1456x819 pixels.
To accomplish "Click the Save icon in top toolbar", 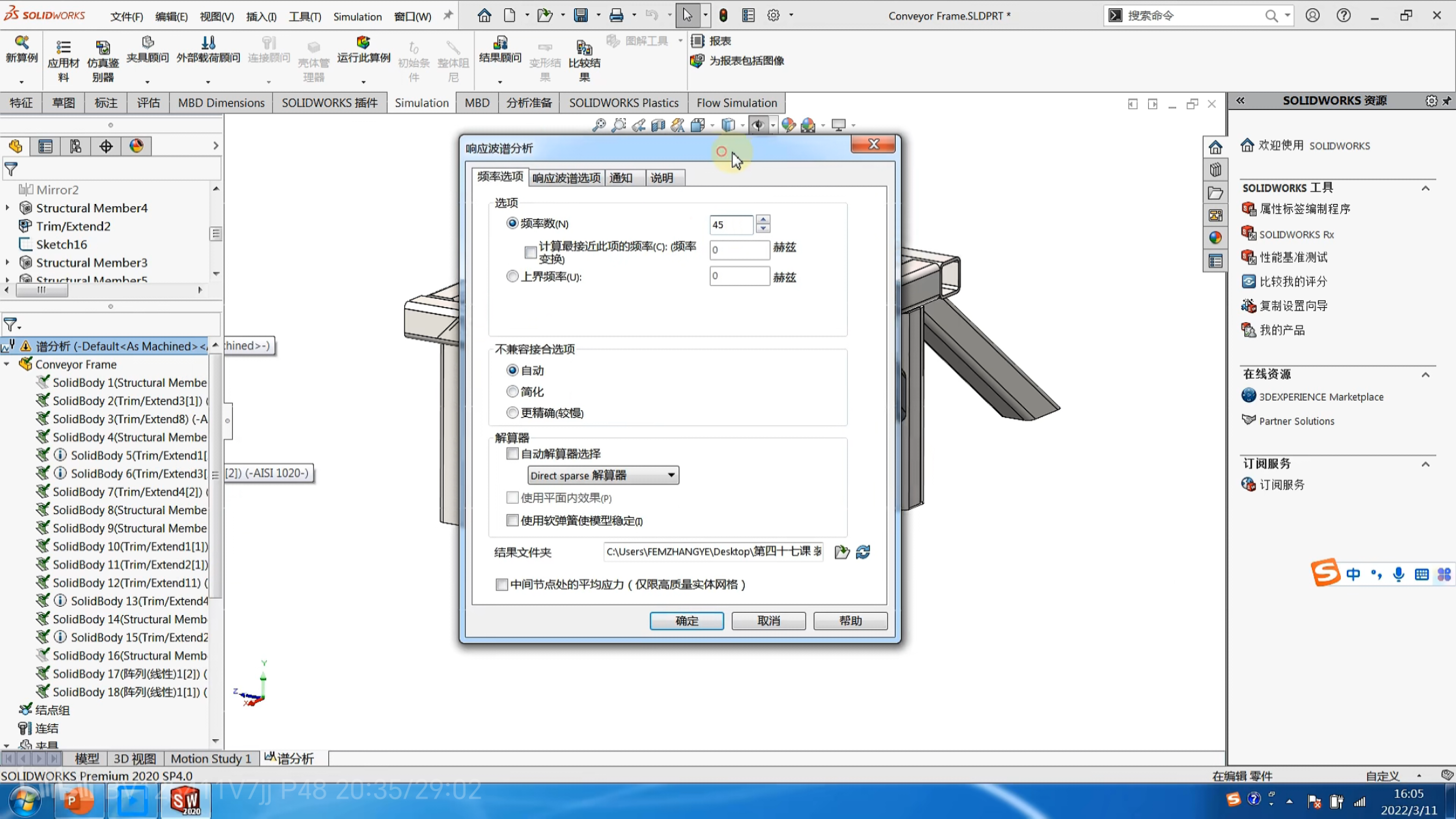I will 581,15.
